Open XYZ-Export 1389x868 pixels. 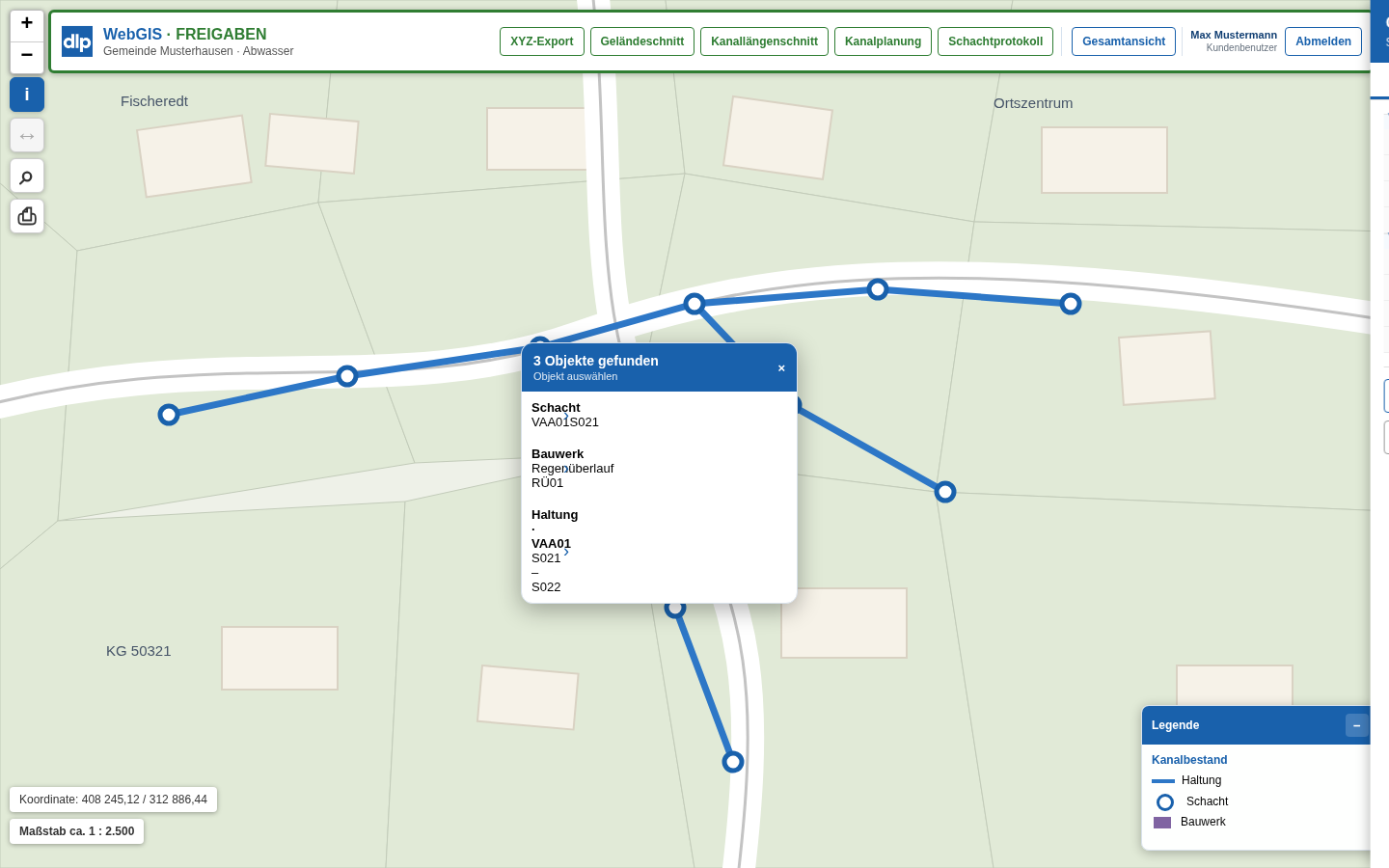pyautogui.click(x=542, y=41)
